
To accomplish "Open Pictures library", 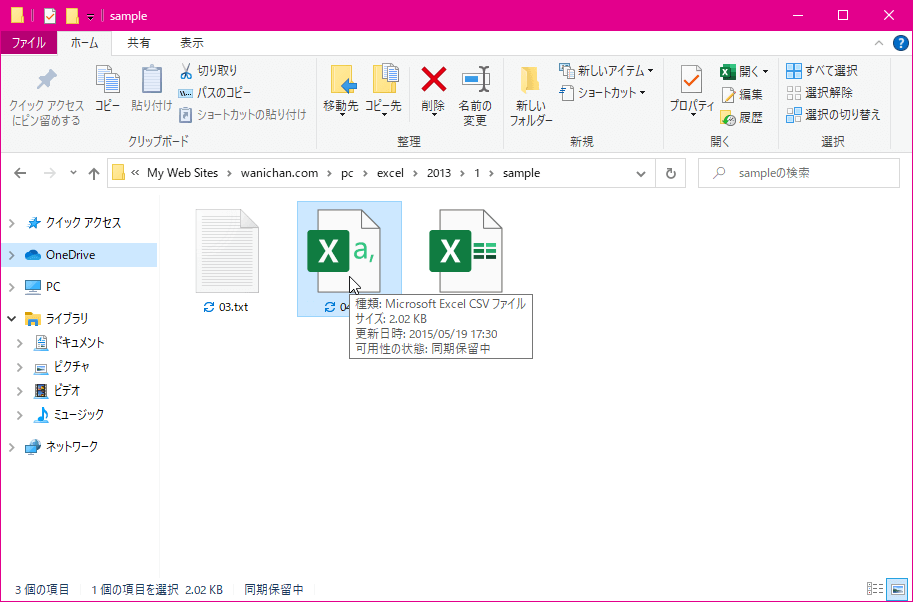I will click(72, 367).
